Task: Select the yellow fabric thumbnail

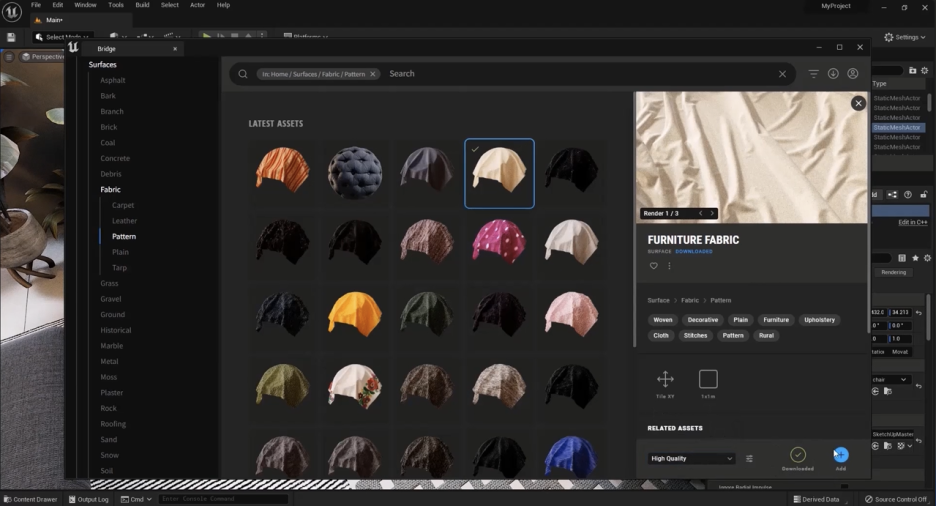Action: pyautogui.click(x=355, y=313)
